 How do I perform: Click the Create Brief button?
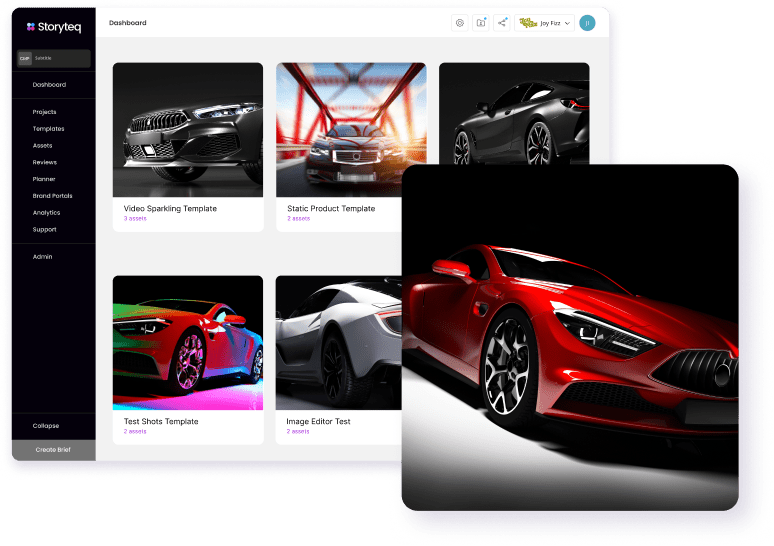[52, 450]
